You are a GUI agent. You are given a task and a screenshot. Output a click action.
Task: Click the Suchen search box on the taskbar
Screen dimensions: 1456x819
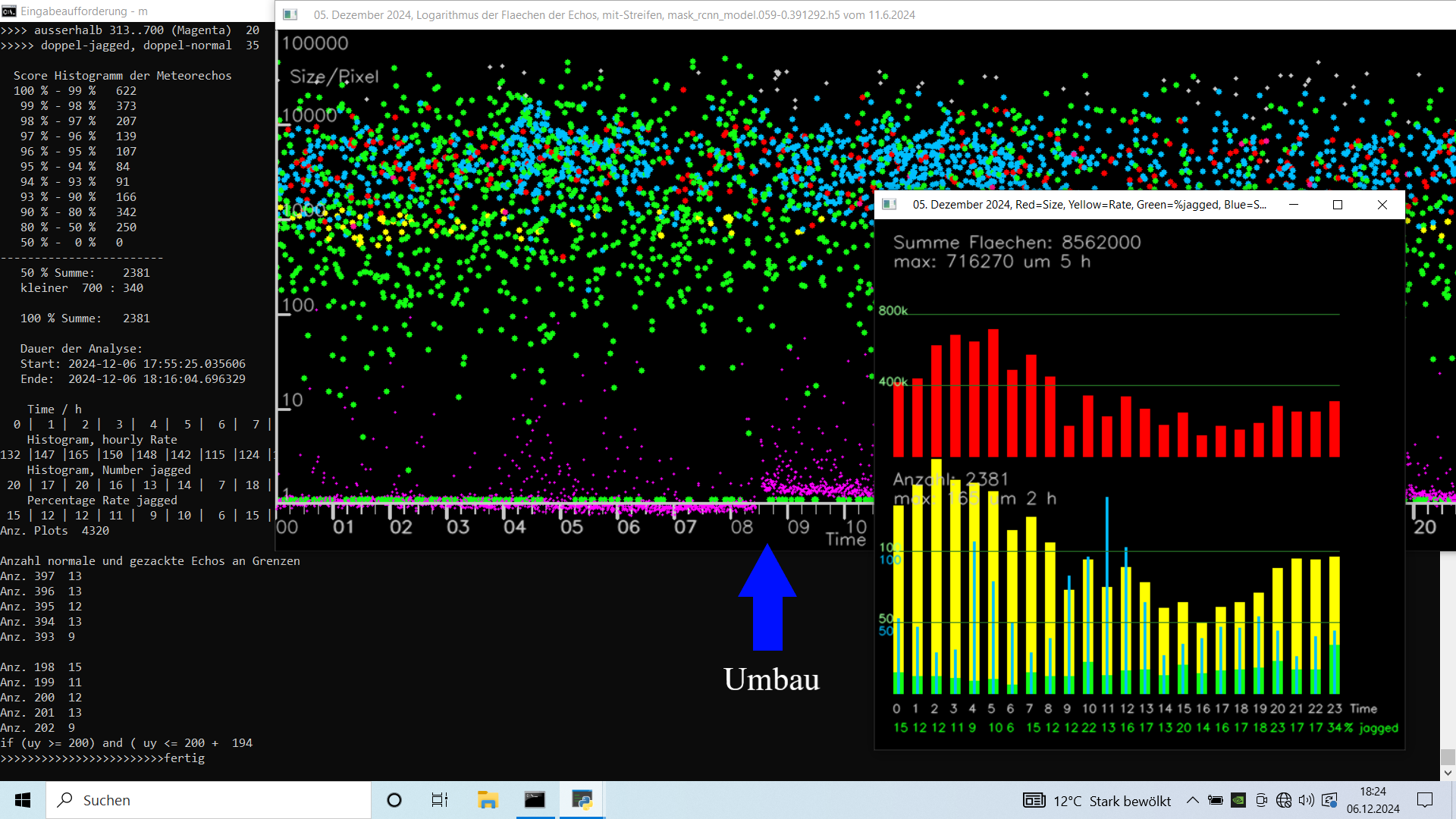[209, 800]
